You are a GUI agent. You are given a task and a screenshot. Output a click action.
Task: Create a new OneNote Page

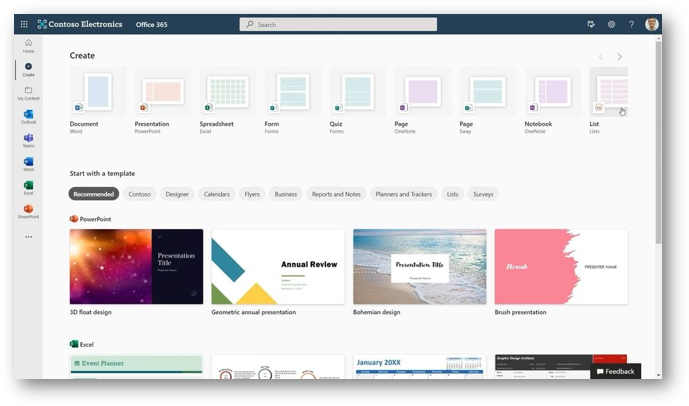pos(423,101)
